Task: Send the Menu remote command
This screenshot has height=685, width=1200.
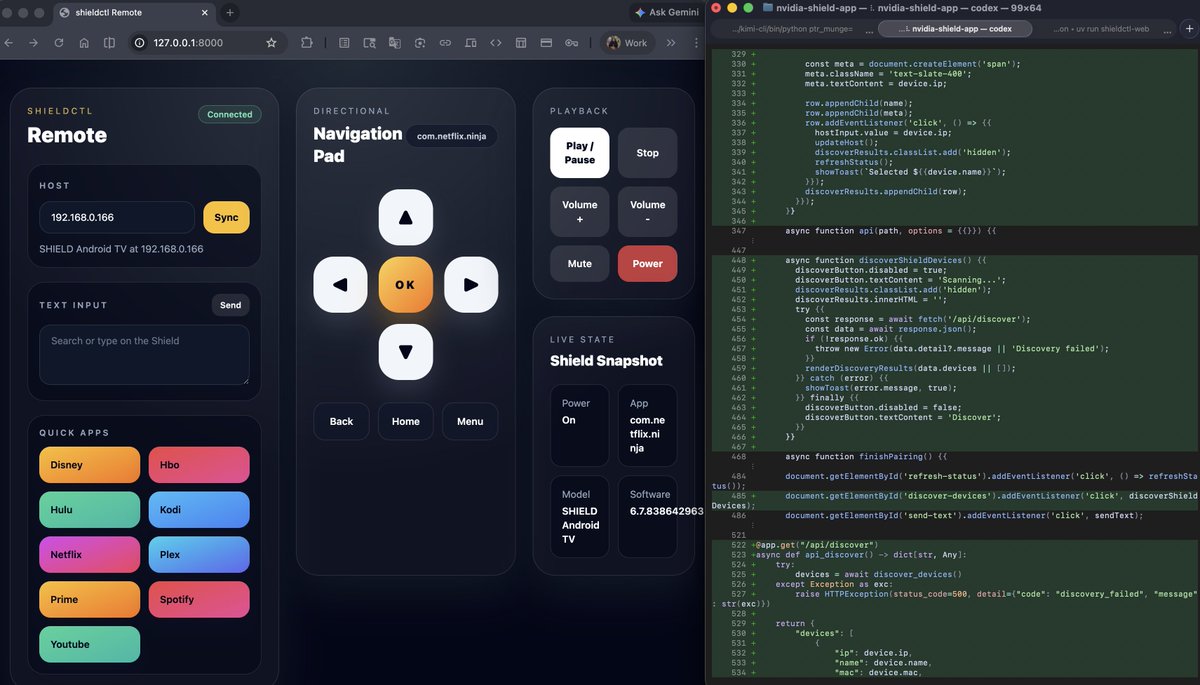Action: 470,421
